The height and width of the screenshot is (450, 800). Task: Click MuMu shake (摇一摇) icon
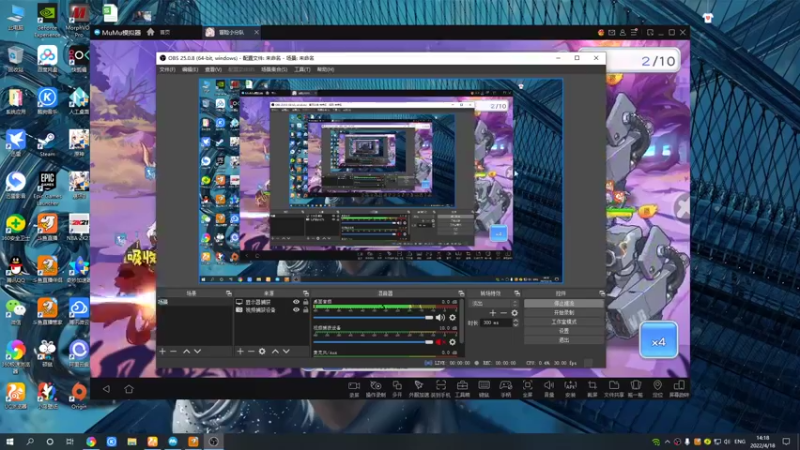tap(636, 386)
